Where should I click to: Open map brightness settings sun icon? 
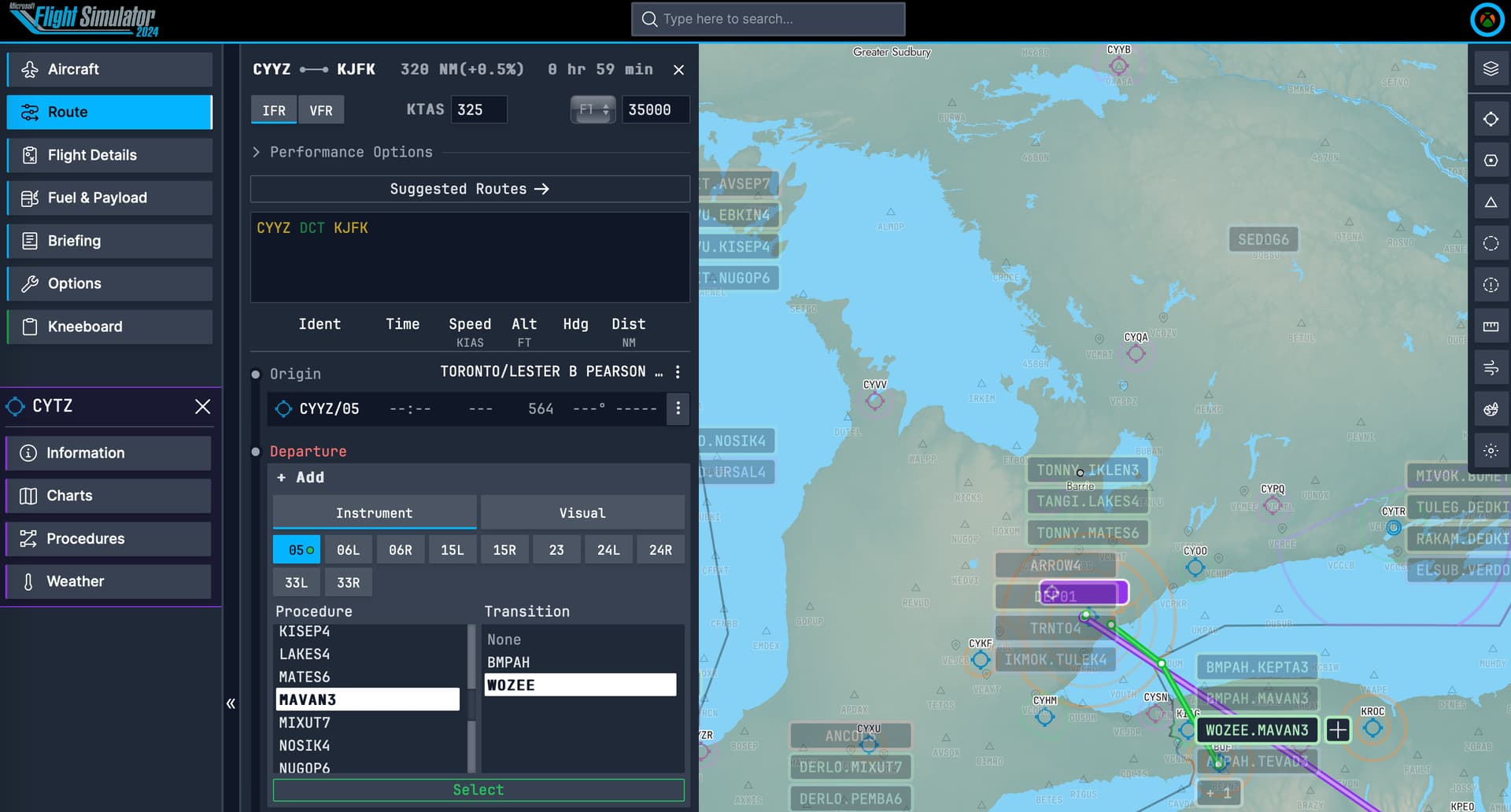tap(1491, 451)
